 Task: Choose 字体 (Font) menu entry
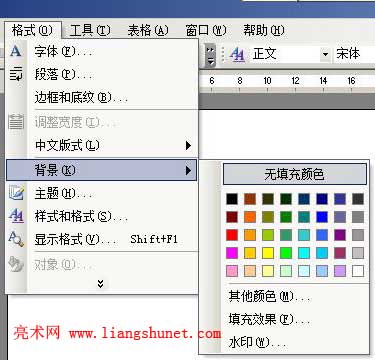(x=102, y=52)
